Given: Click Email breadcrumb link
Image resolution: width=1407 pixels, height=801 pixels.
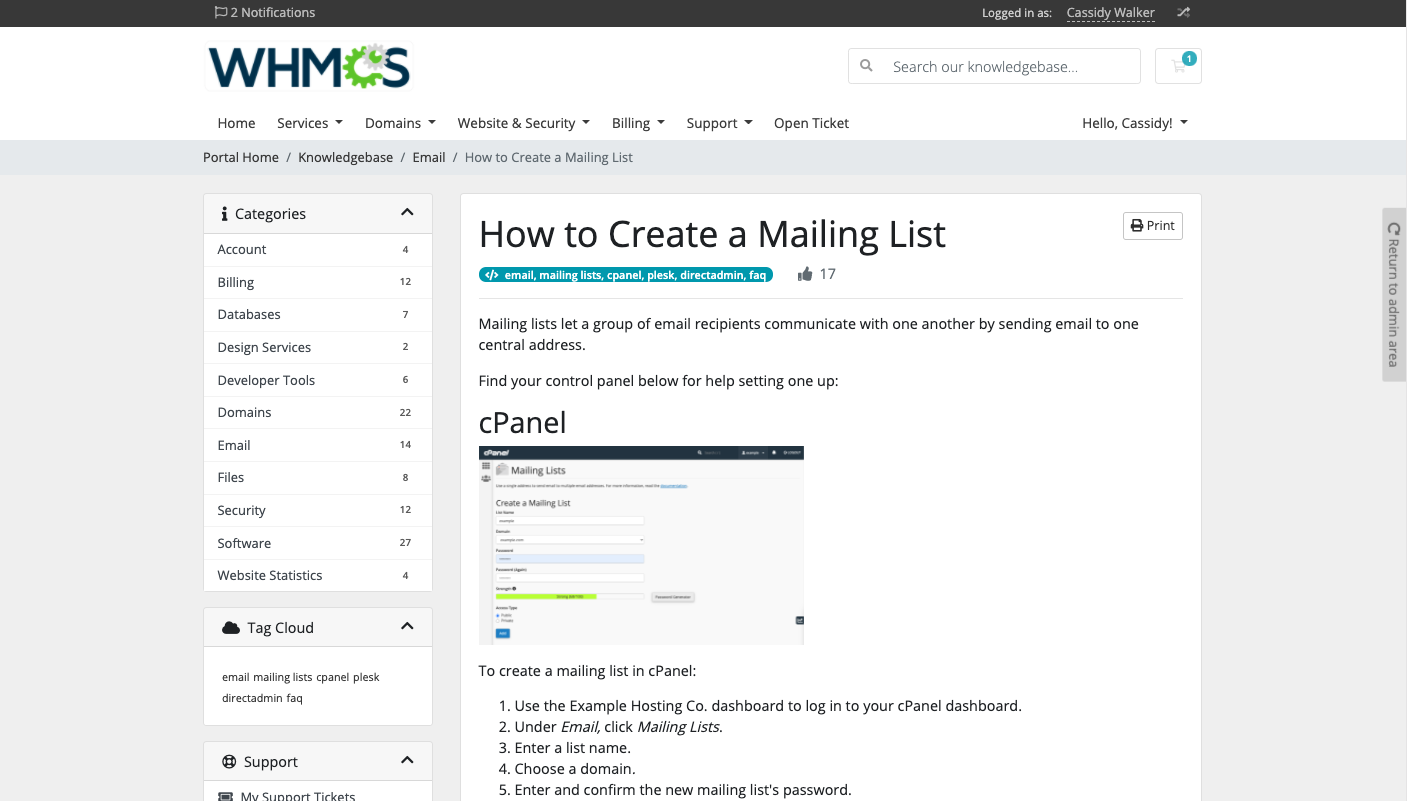Looking at the screenshot, I should (x=429, y=157).
